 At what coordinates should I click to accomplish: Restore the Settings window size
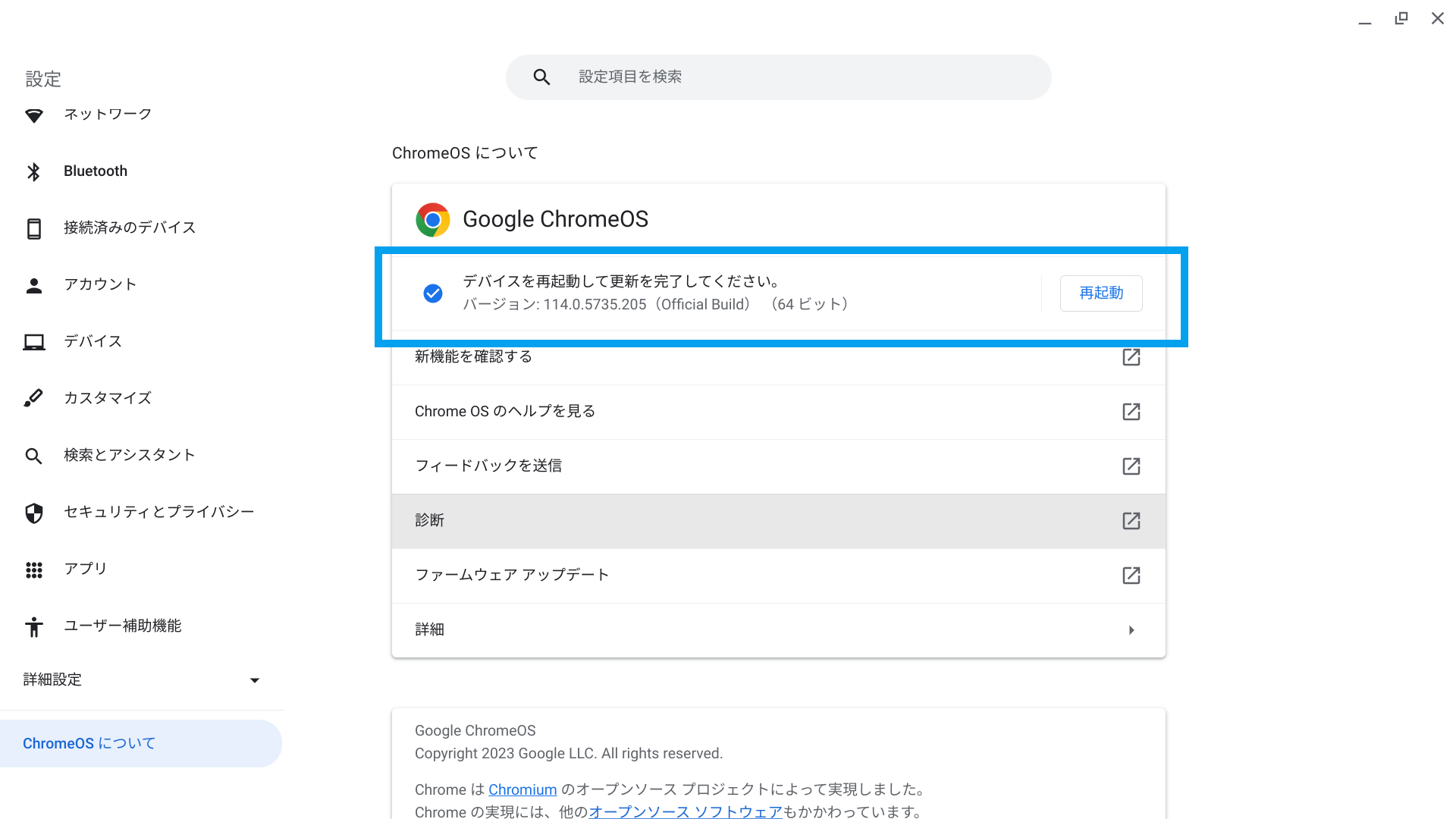pos(1401,18)
